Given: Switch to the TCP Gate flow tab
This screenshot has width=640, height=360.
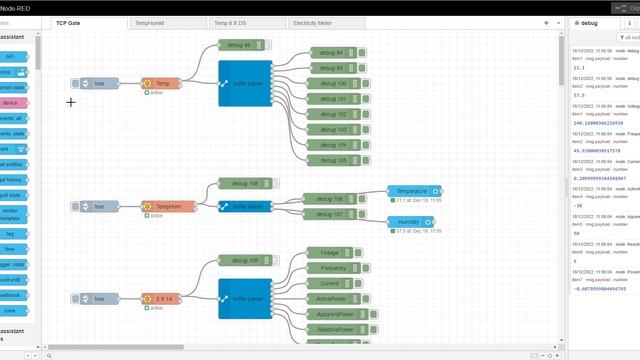Looking at the screenshot, I should [89, 23].
